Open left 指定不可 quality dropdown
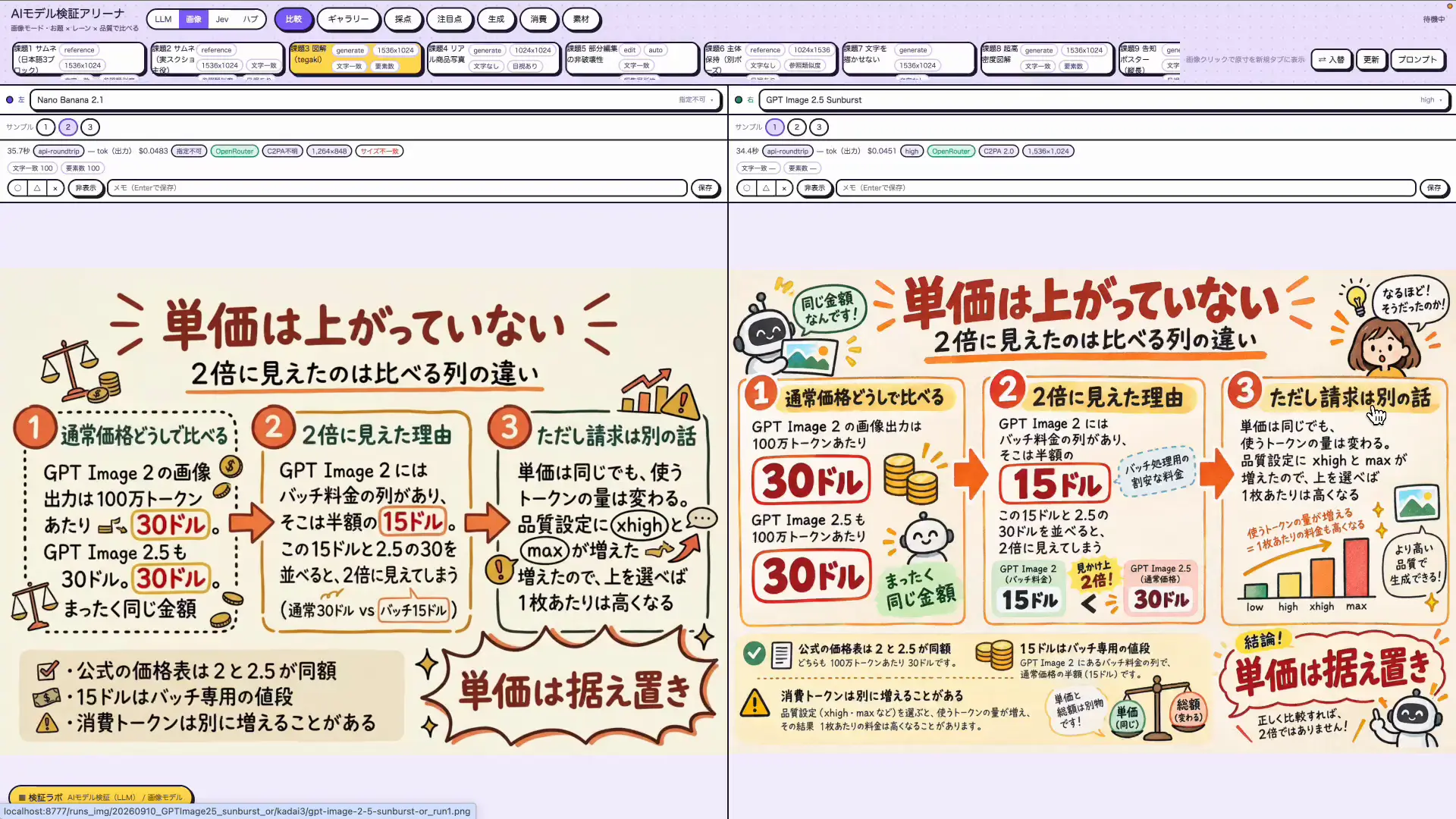This screenshot has height=819, width=1456. (x=695, y=100)
